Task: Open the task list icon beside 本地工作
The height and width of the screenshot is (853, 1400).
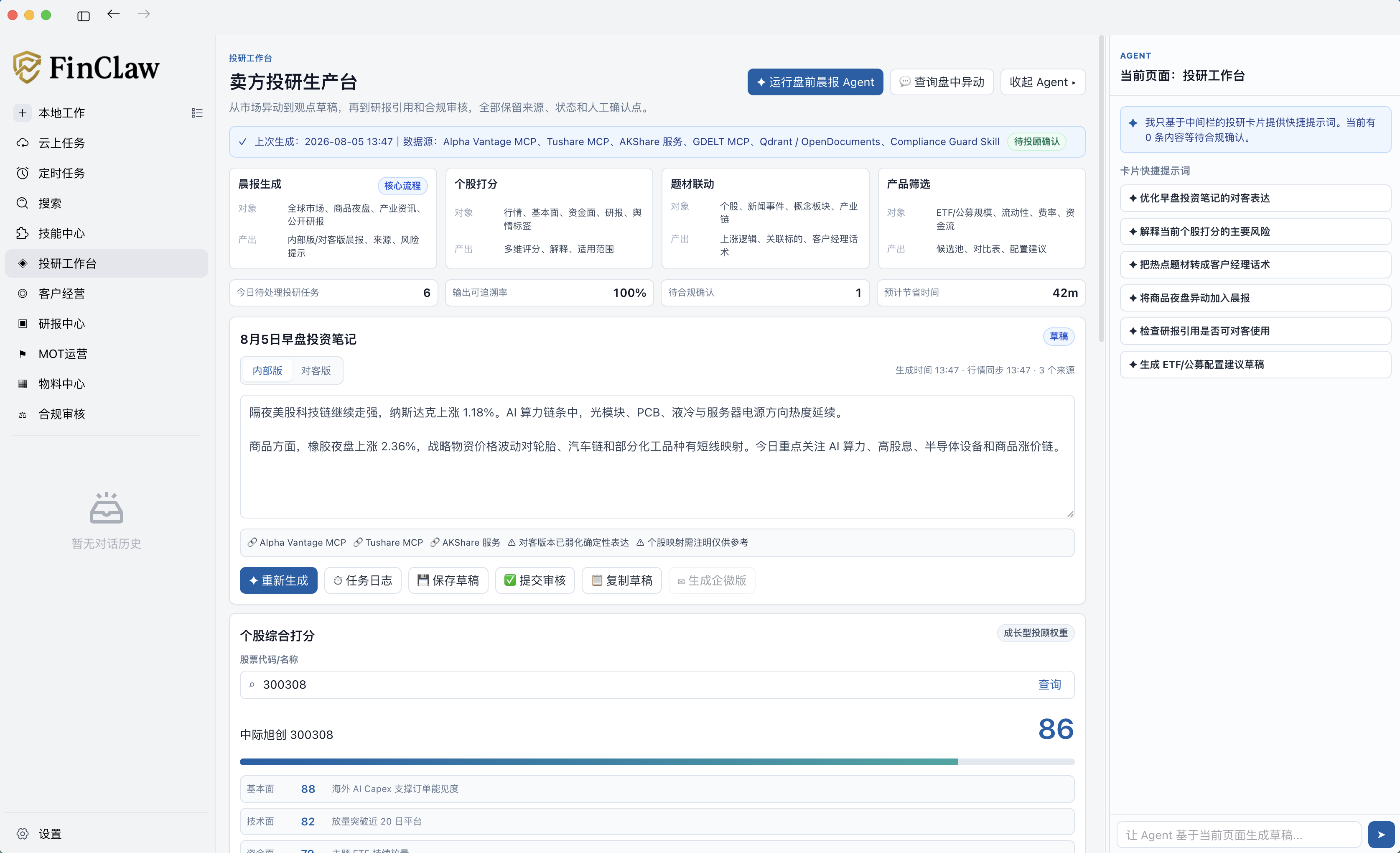Action: pos(196,113)
